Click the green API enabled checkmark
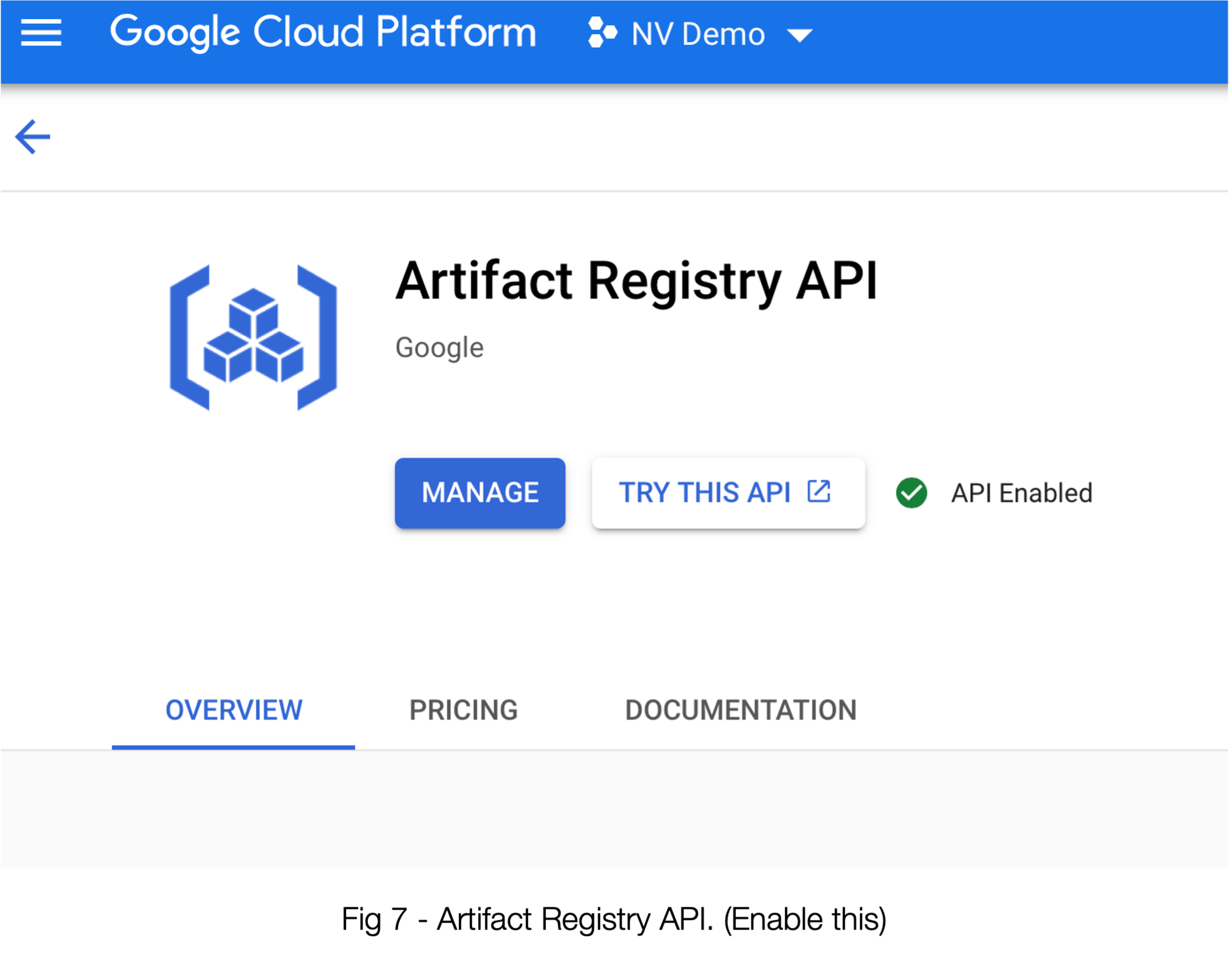Screen dimensions: 1232x954 (911, 493)
